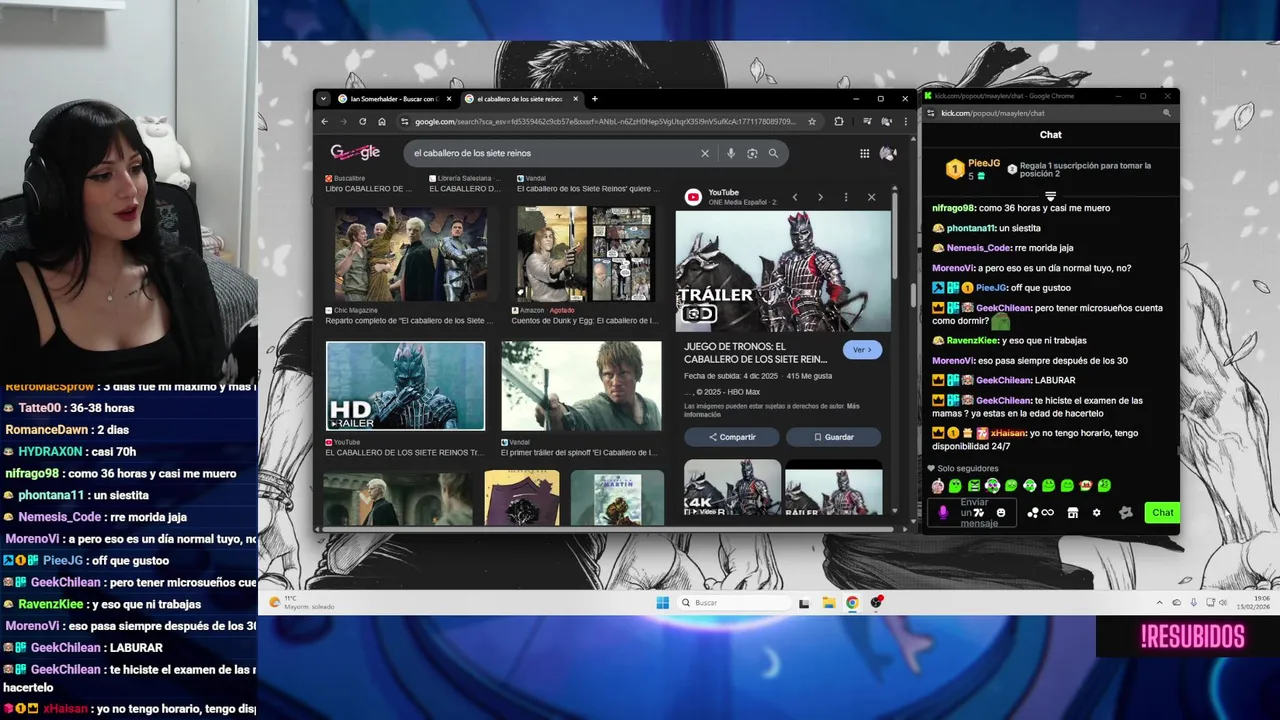Viewport: 1280px width, 720px height.
Task: Click the Kick chat window zoom magnifier
Action: tap(1167, 113)
